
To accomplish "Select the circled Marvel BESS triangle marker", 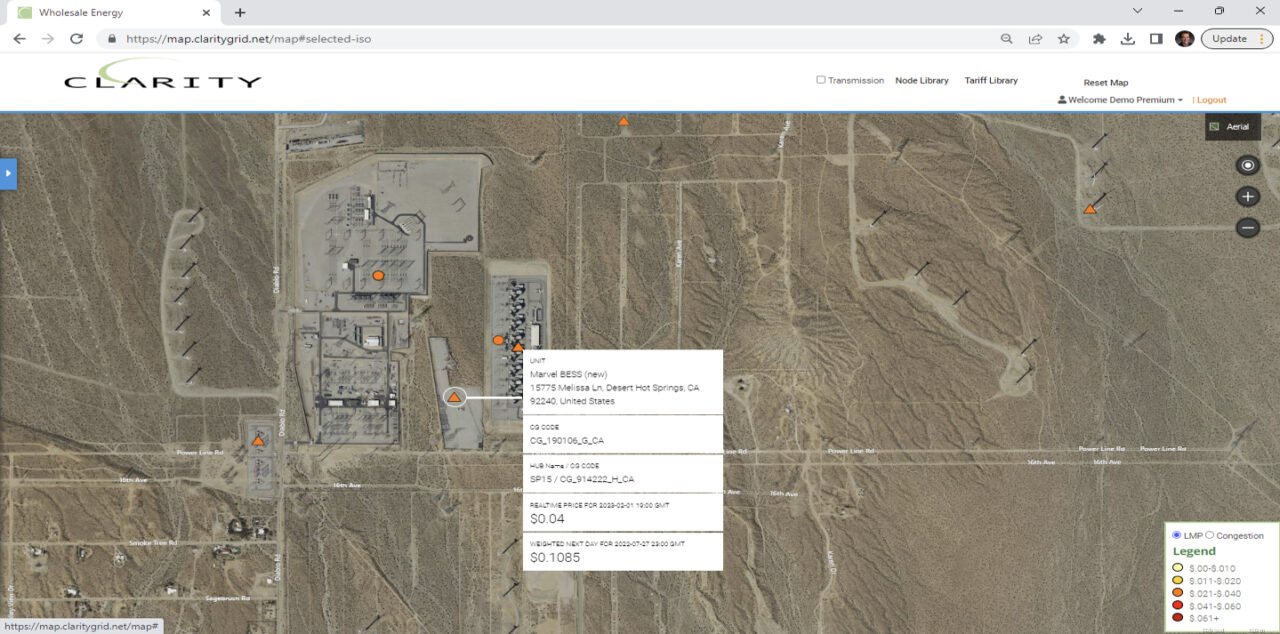I will coord(454,398).
